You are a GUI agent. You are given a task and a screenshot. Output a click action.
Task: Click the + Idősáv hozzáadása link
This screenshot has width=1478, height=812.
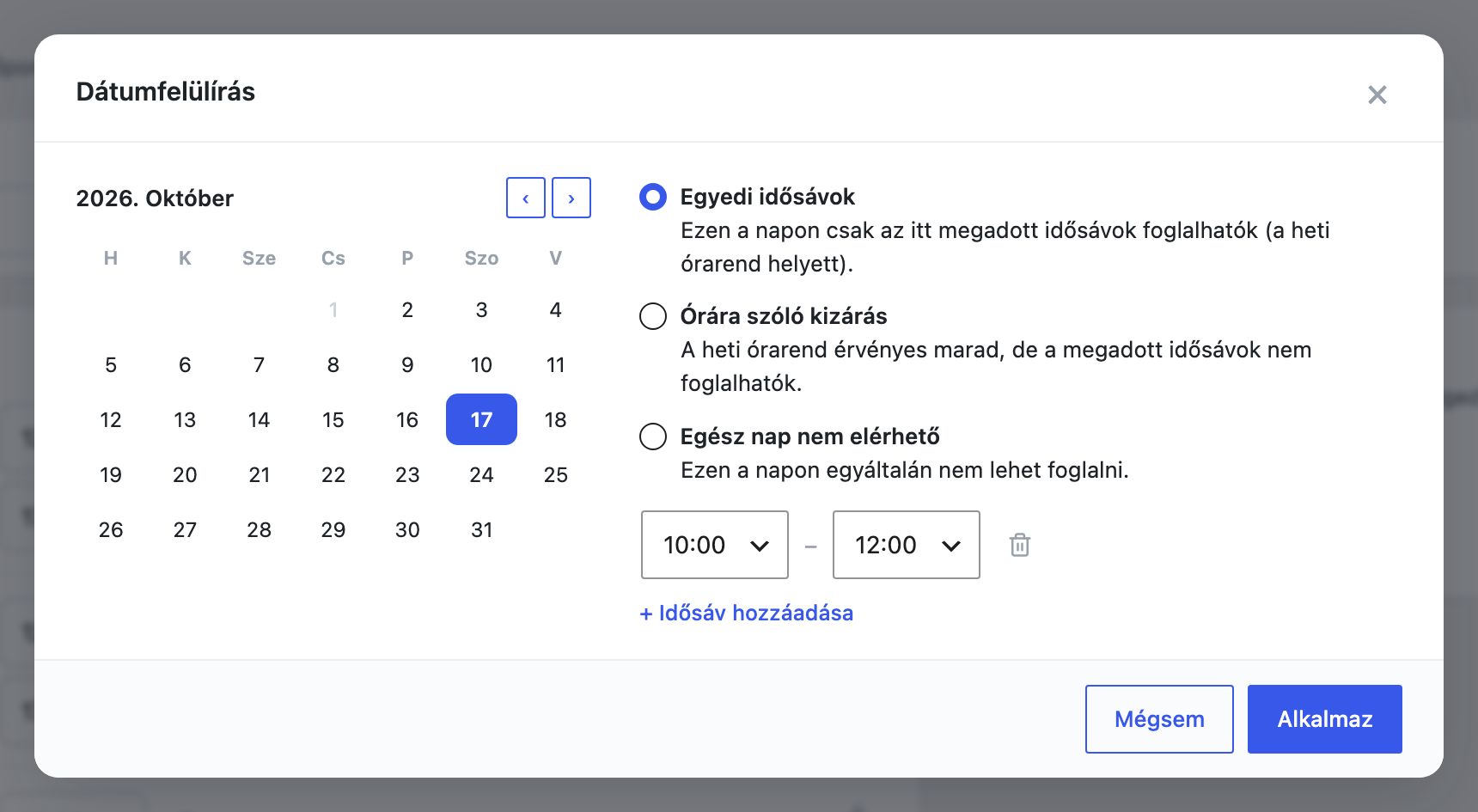click(747, 613)
